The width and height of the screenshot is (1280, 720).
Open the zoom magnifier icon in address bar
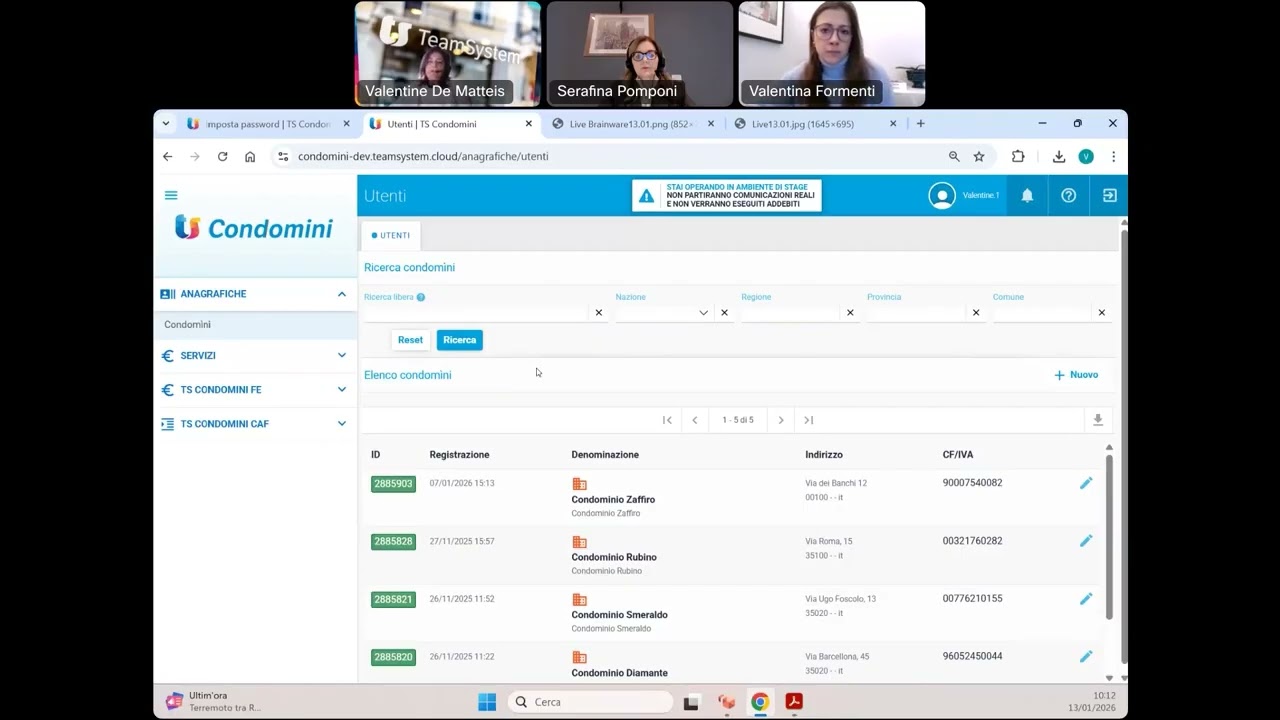coord(954,157)
